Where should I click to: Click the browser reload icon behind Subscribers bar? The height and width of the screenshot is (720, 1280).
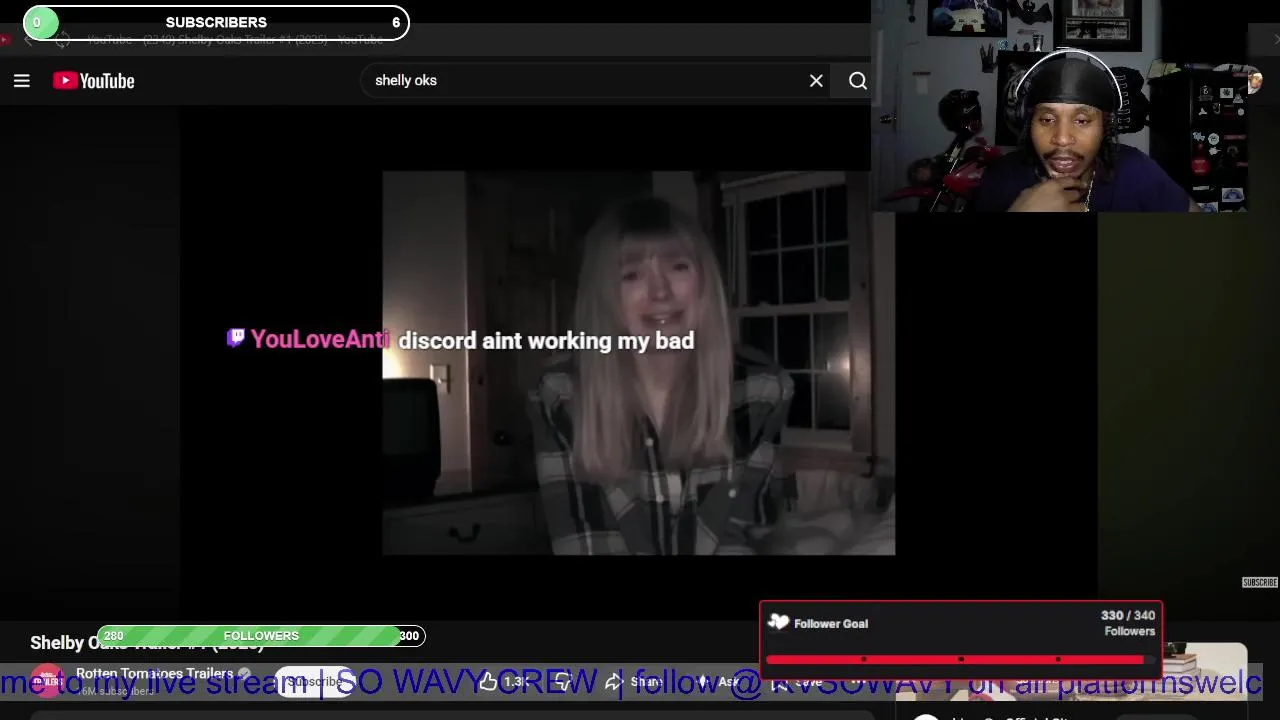(62, 40)
